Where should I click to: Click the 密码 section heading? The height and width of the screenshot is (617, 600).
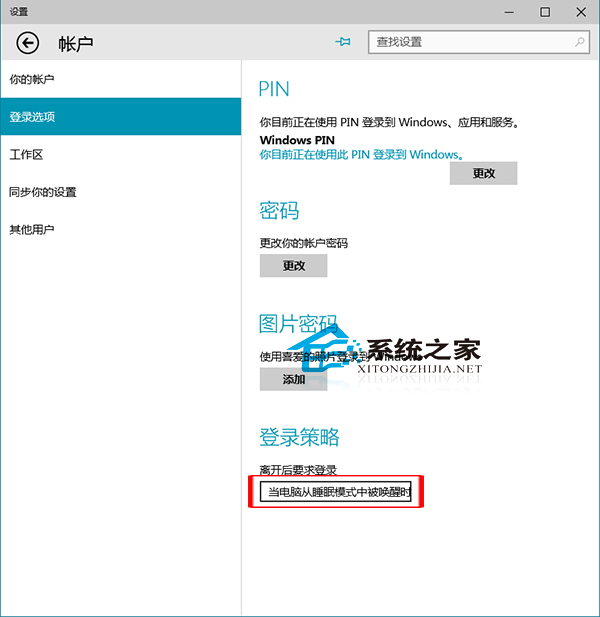(279, 210)
